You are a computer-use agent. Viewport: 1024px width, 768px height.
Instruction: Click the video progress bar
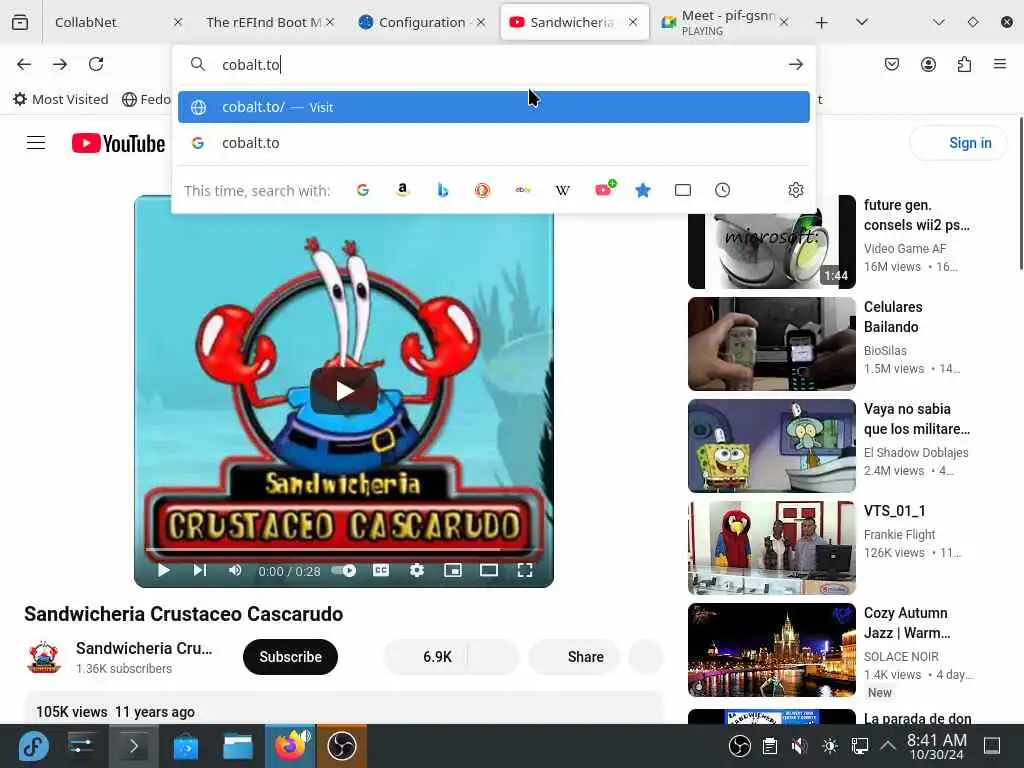pyautogui.click(x=344, y=550)
